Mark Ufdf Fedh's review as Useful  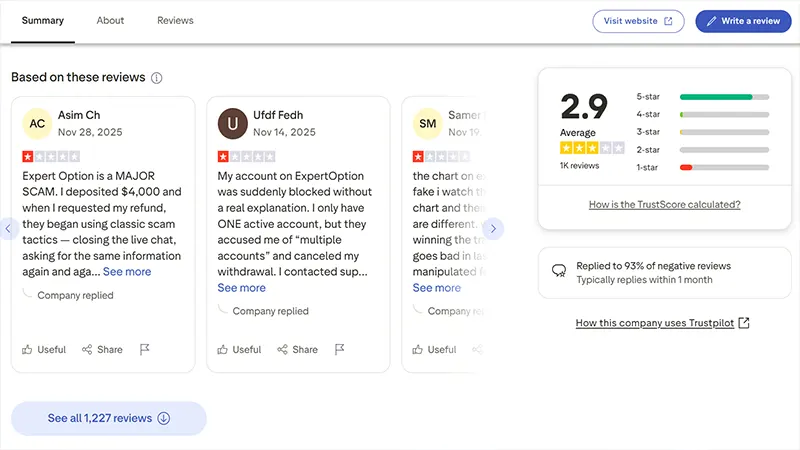pos(239,349)
